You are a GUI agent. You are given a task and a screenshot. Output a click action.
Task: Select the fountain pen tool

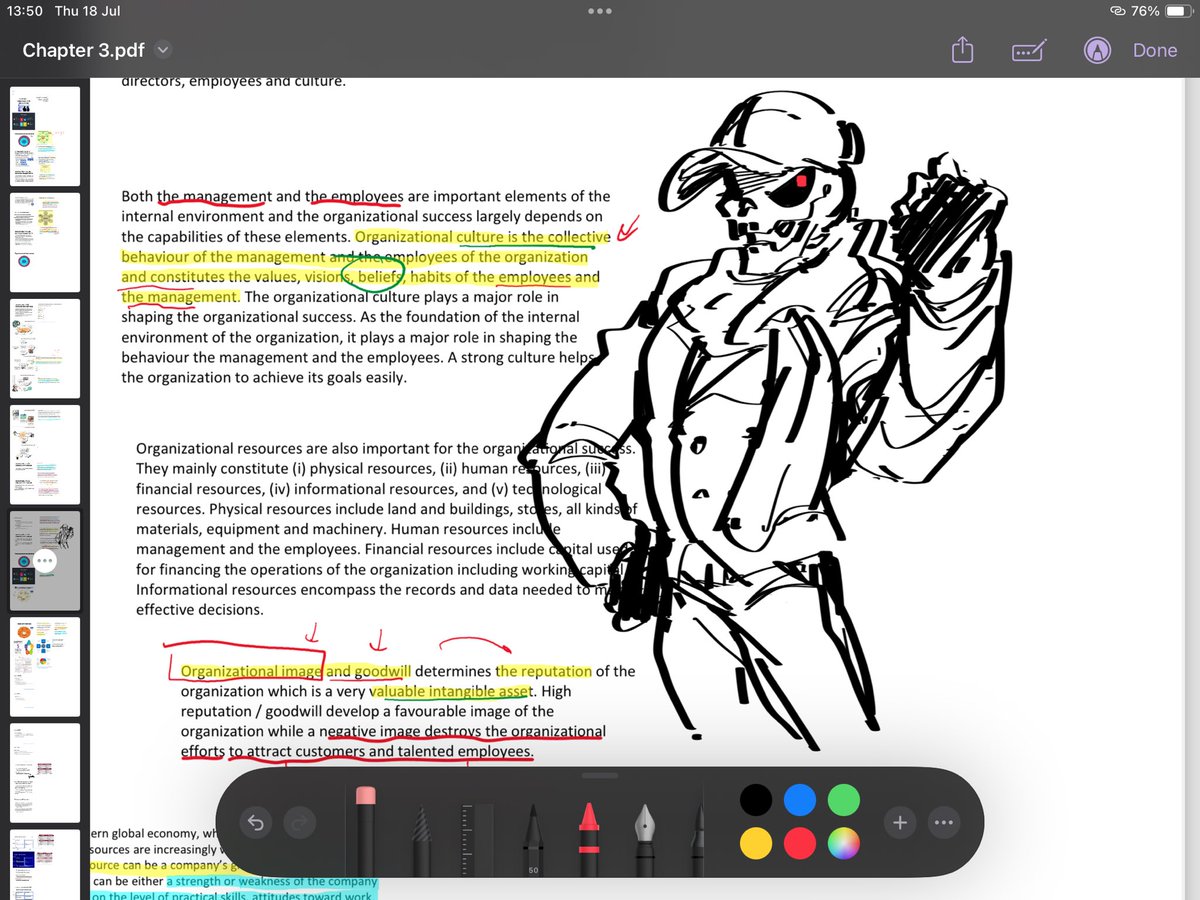[x=644, y=840]
